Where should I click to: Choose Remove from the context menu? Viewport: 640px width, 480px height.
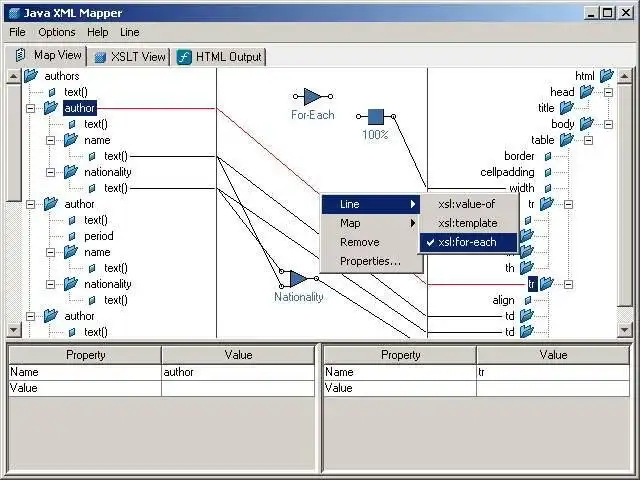tap(371, 242)
